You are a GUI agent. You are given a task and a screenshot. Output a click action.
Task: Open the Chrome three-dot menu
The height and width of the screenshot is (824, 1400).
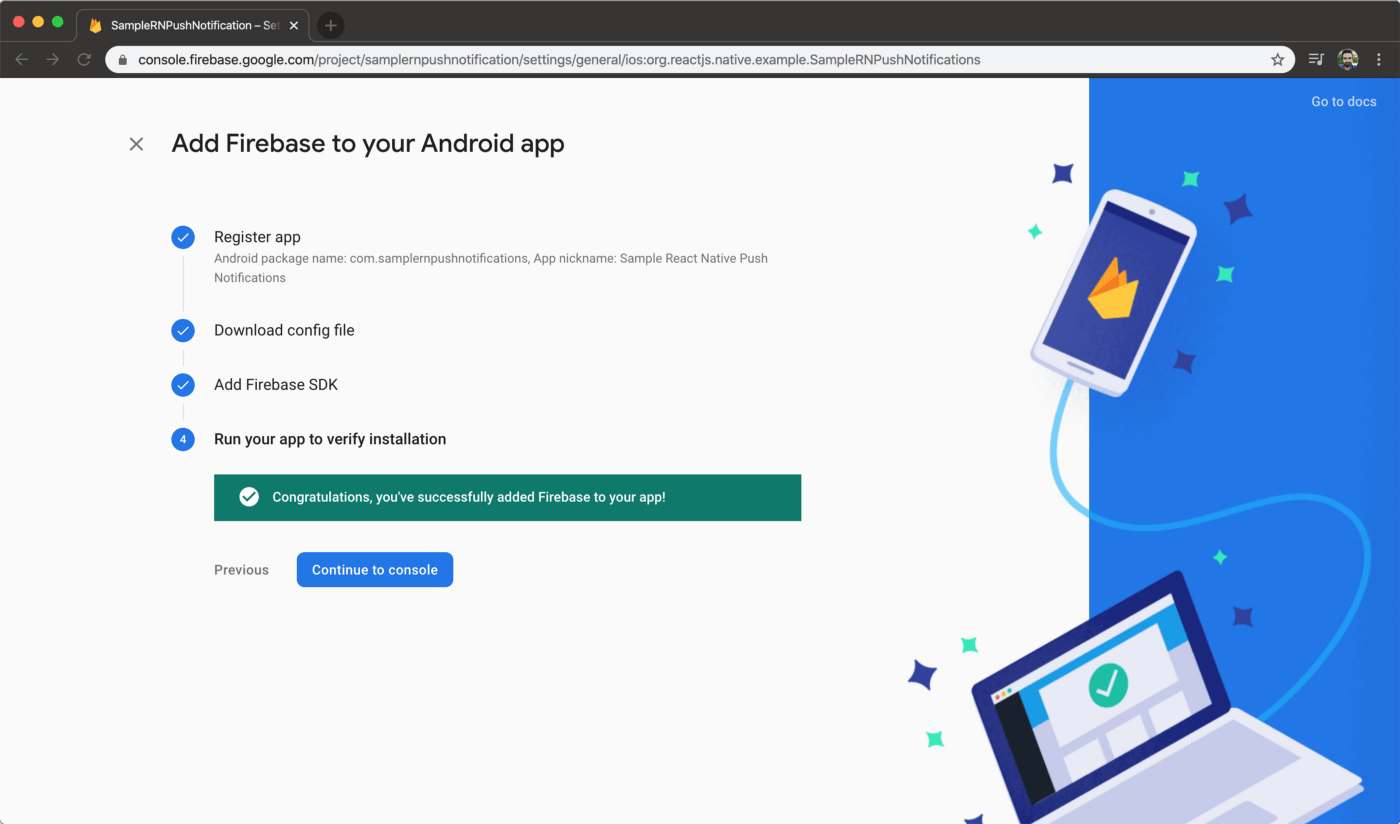(1379, 60)
